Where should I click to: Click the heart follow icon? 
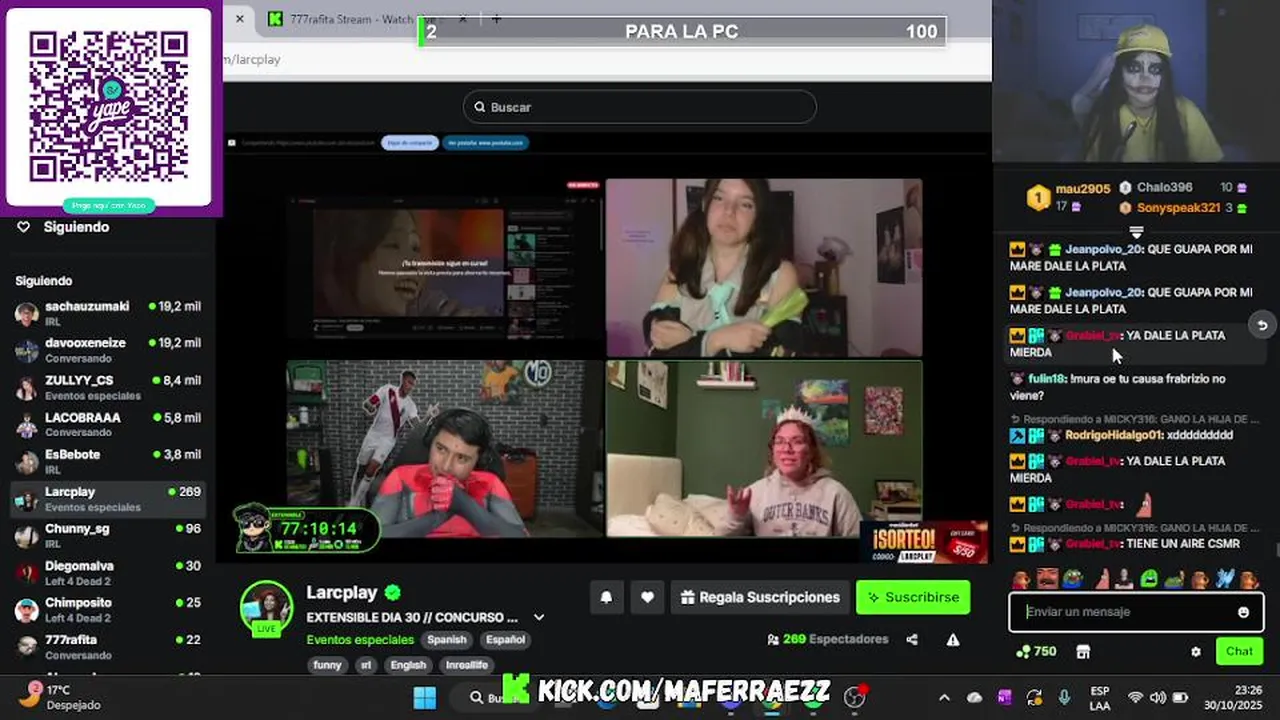point(647,597)
